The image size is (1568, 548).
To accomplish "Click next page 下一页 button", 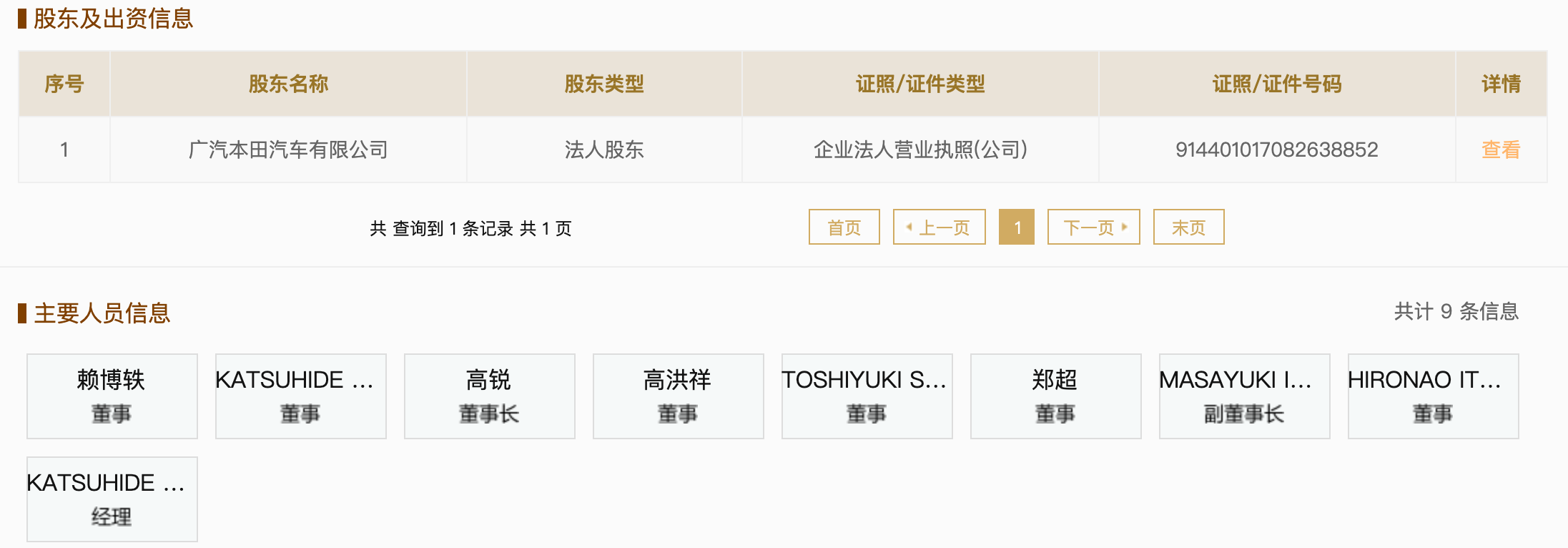I will pos(1093,227).
